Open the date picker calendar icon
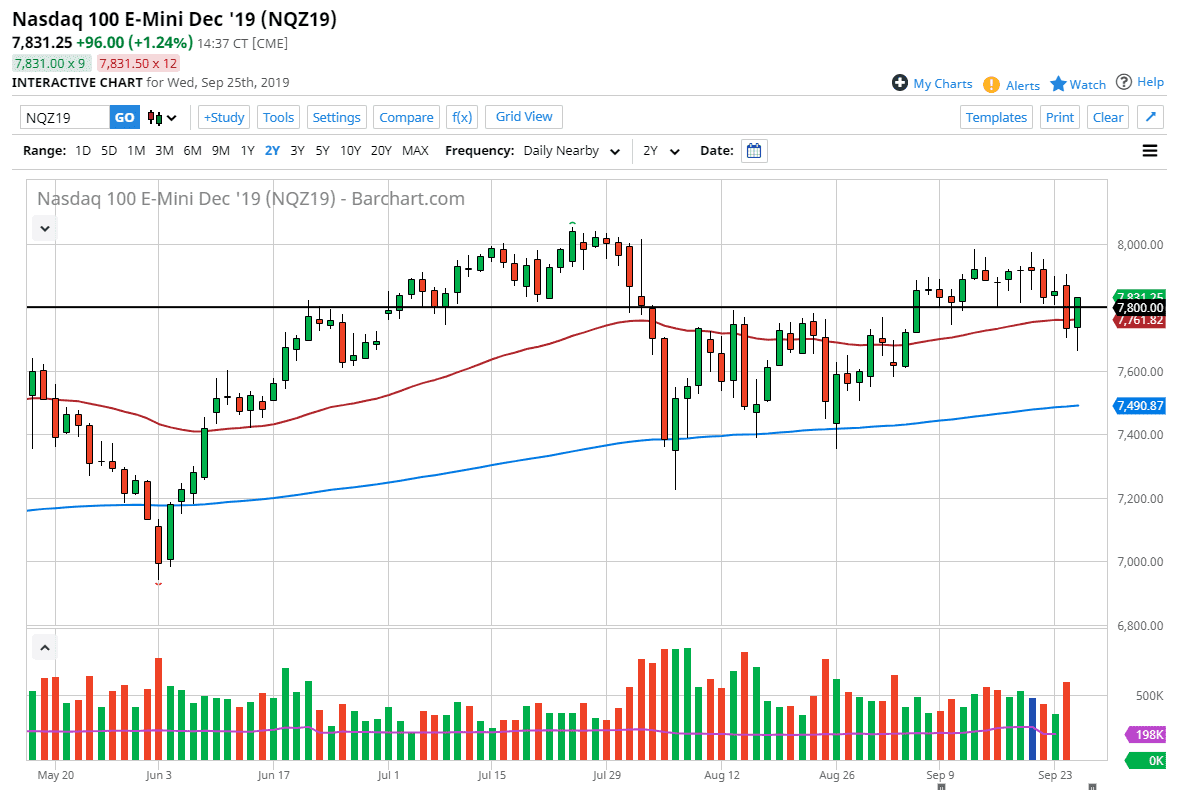The width and height of the screenshot is (1188, 790). tap(753, 150)
